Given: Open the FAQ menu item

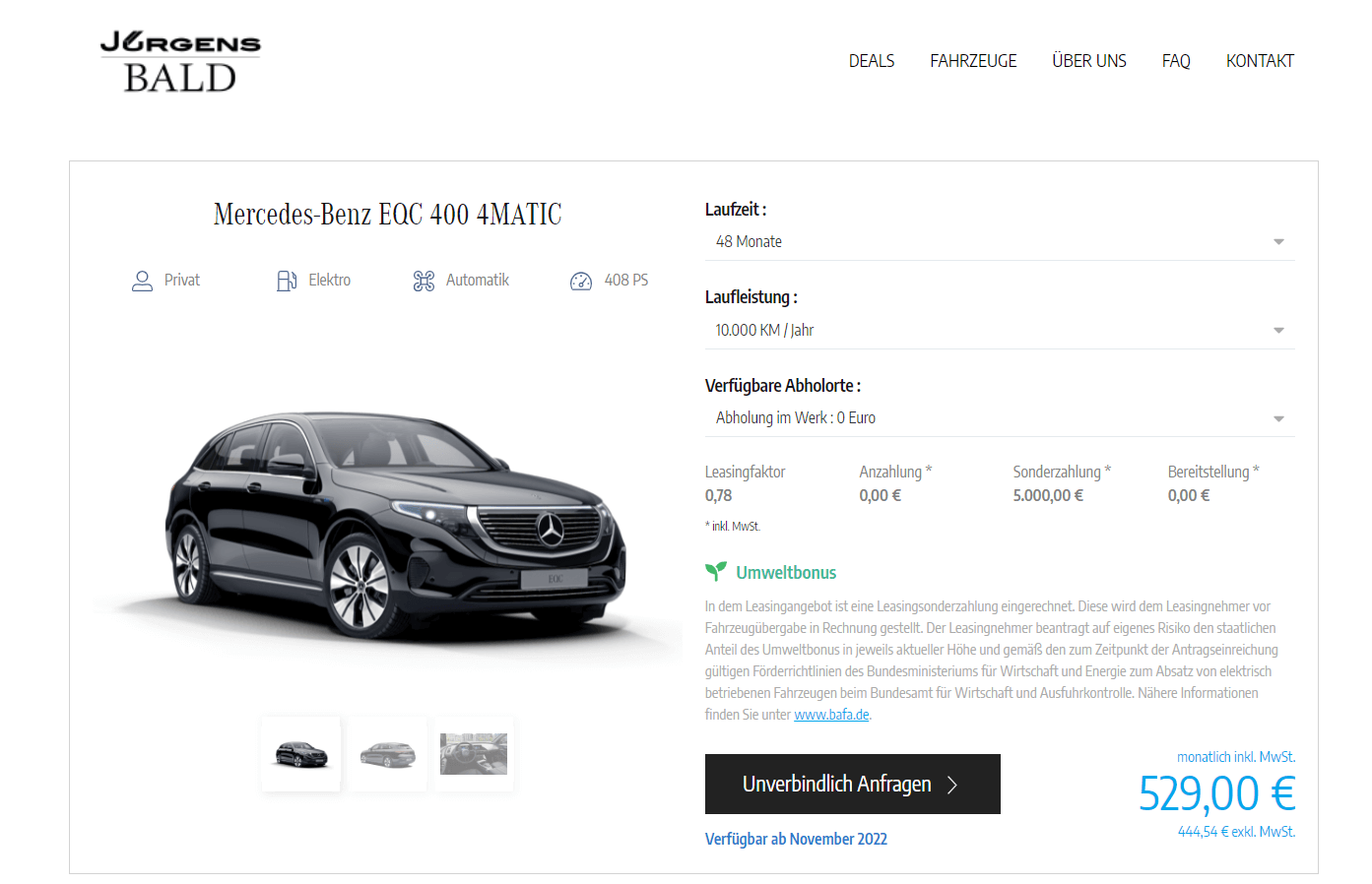Looking at the screenshot, I should (1176, 61).
